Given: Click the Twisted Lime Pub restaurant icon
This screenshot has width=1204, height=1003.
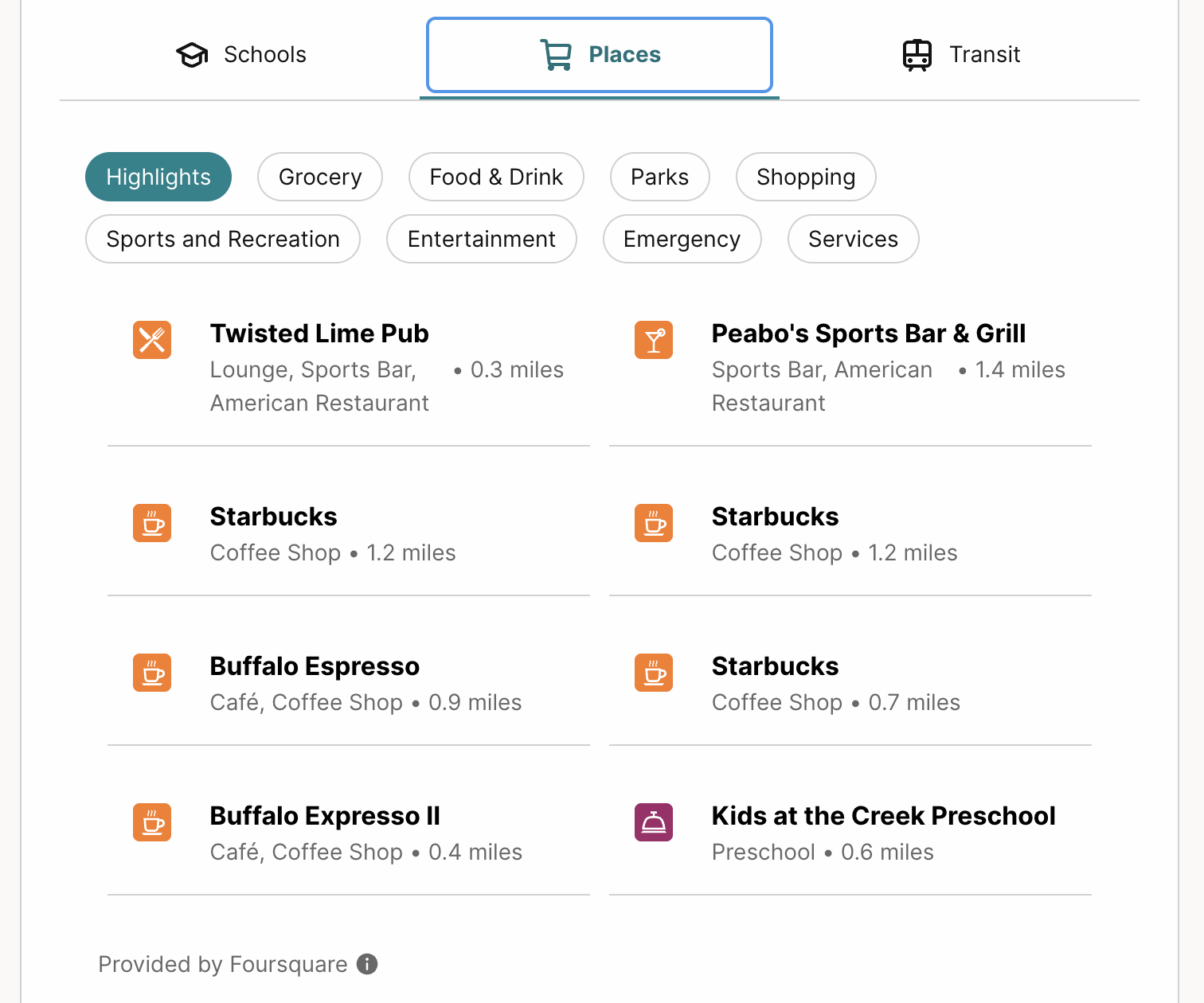Looking at the screenshot, I should pos(152,340).
